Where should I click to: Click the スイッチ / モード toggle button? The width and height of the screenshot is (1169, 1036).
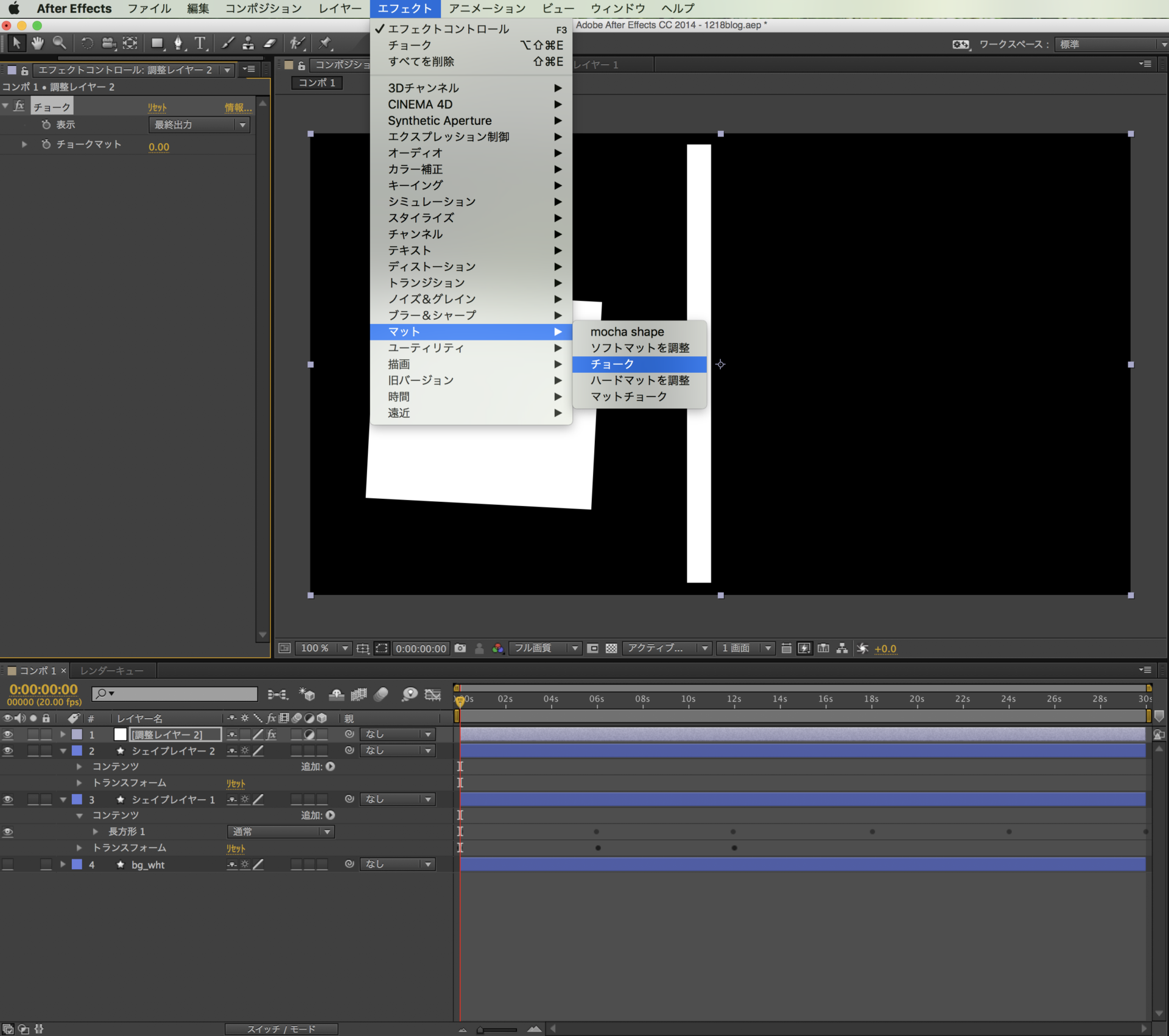tap(281, 1029)
